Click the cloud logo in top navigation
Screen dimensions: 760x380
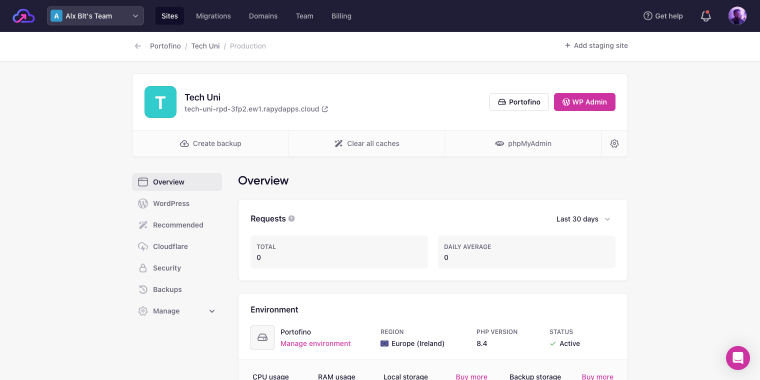click(24, 16)
